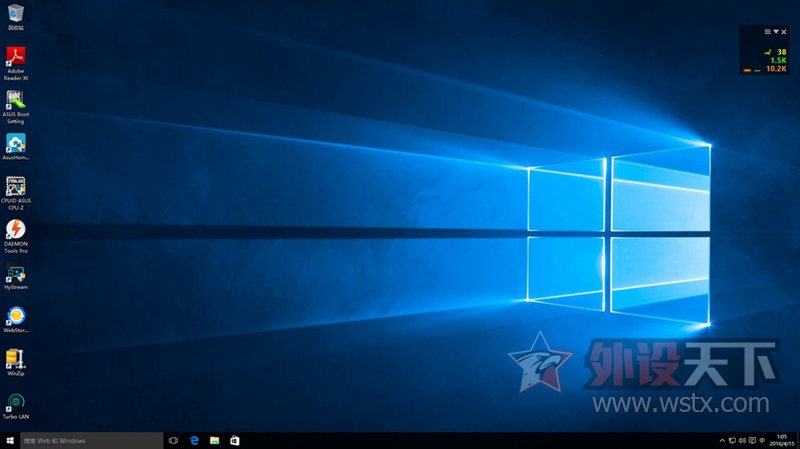Screen dimensions: 800x449
Task: Open the taskbar clock showing 1:05
Action: pyautogui.click(x=782, y=440)
